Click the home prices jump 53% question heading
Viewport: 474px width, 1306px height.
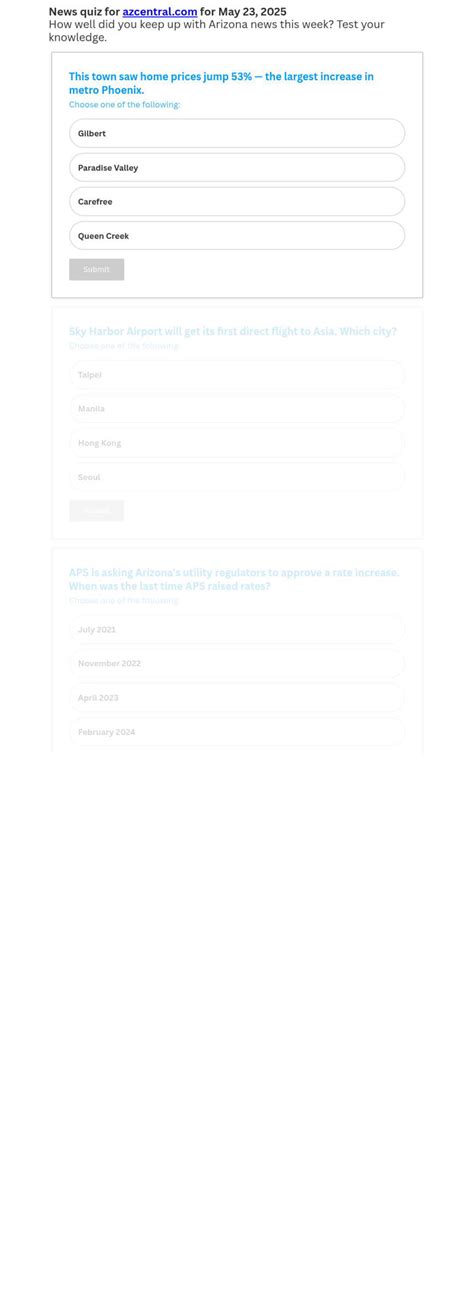coord(221,83)
